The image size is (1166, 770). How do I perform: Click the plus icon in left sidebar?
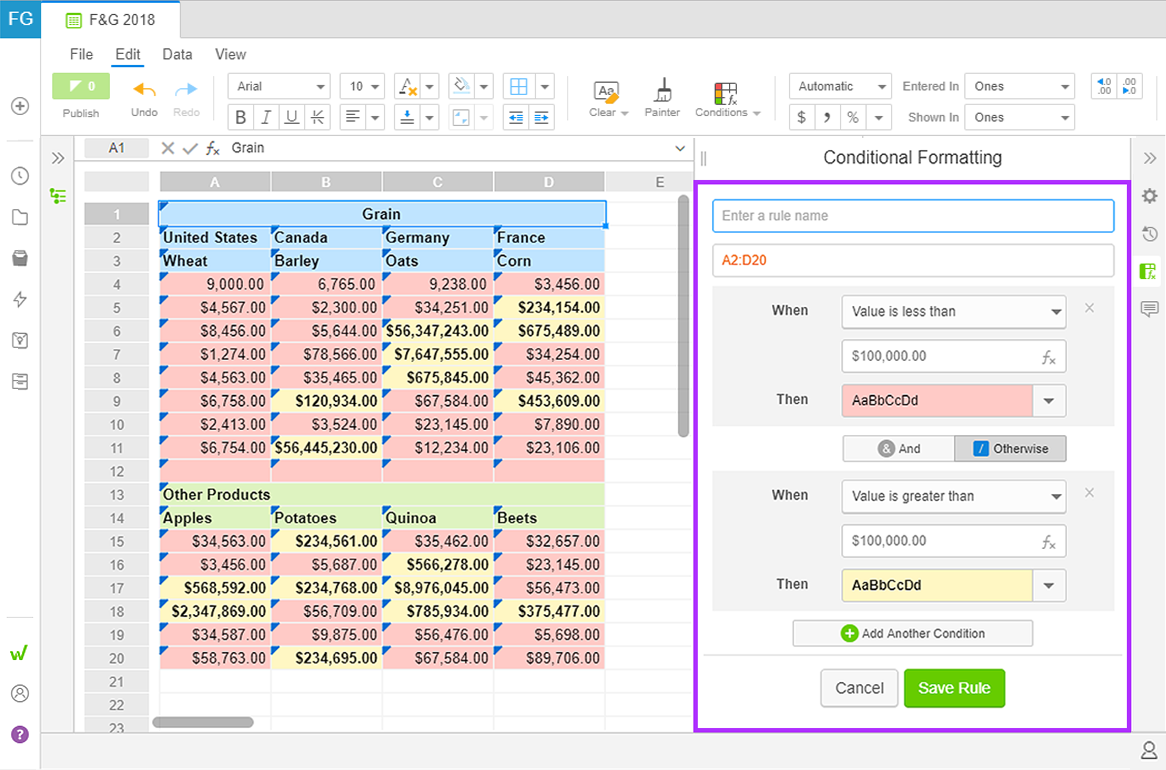[20, 106]
